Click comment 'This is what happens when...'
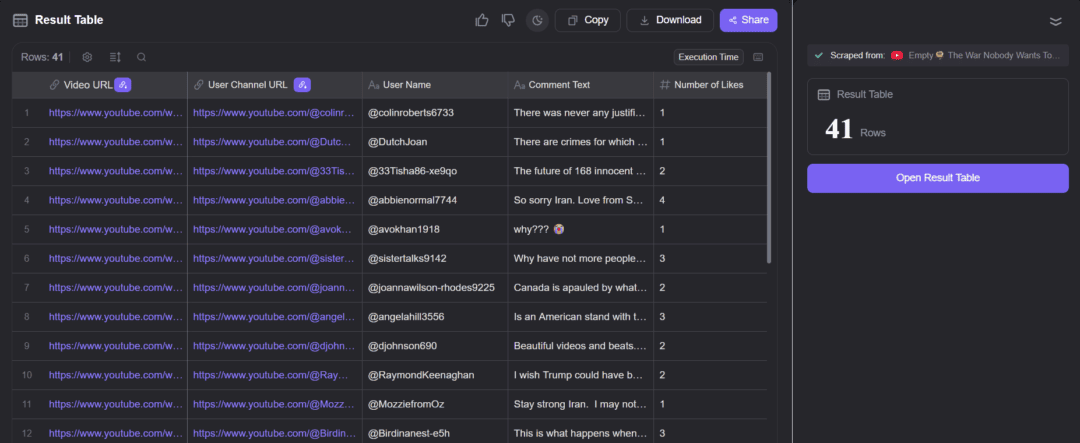 point(581,433)
